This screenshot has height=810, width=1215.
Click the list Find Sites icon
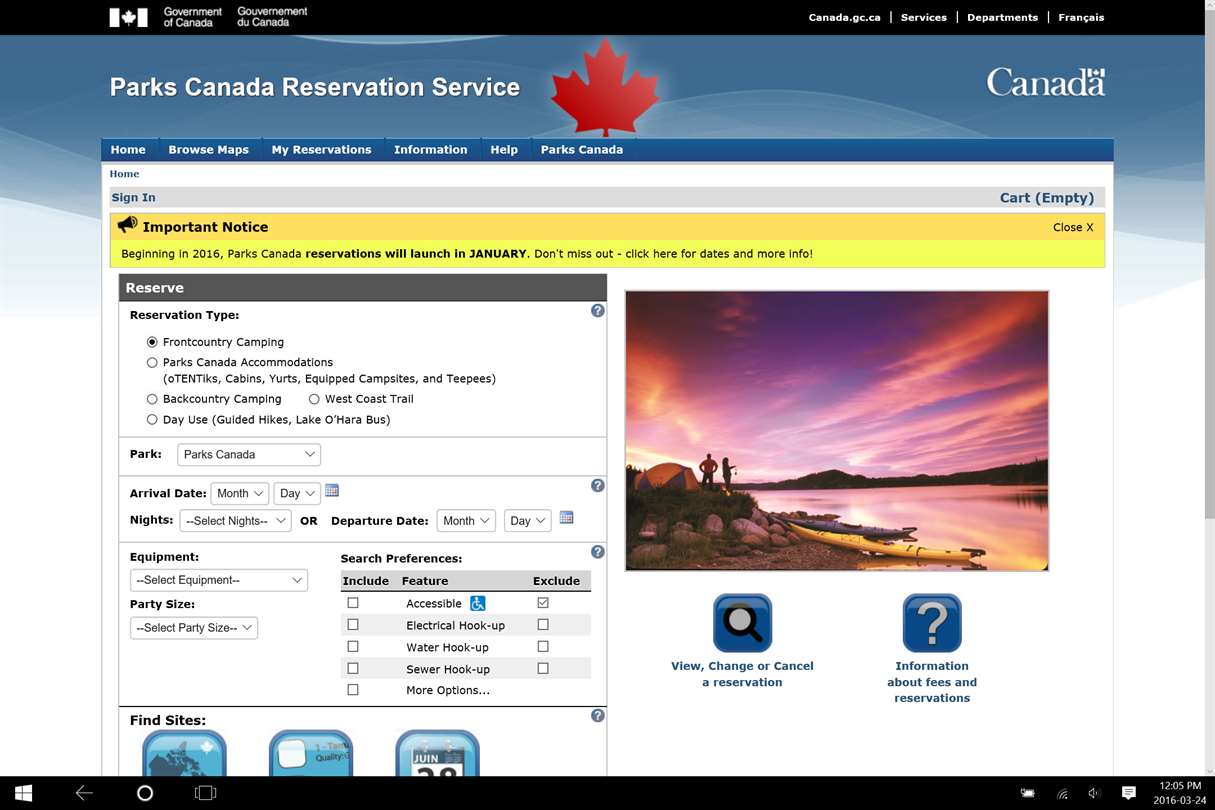click(311, 753)
